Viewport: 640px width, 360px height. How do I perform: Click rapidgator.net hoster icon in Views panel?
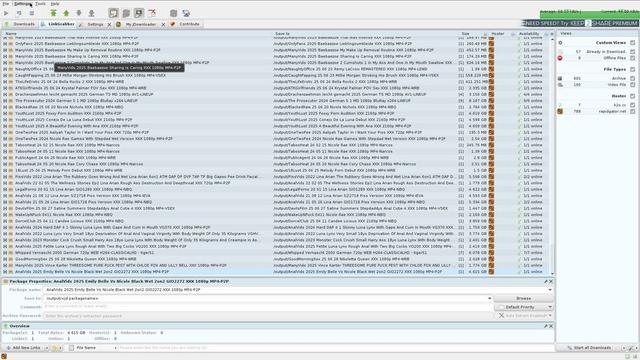point(560,111)
